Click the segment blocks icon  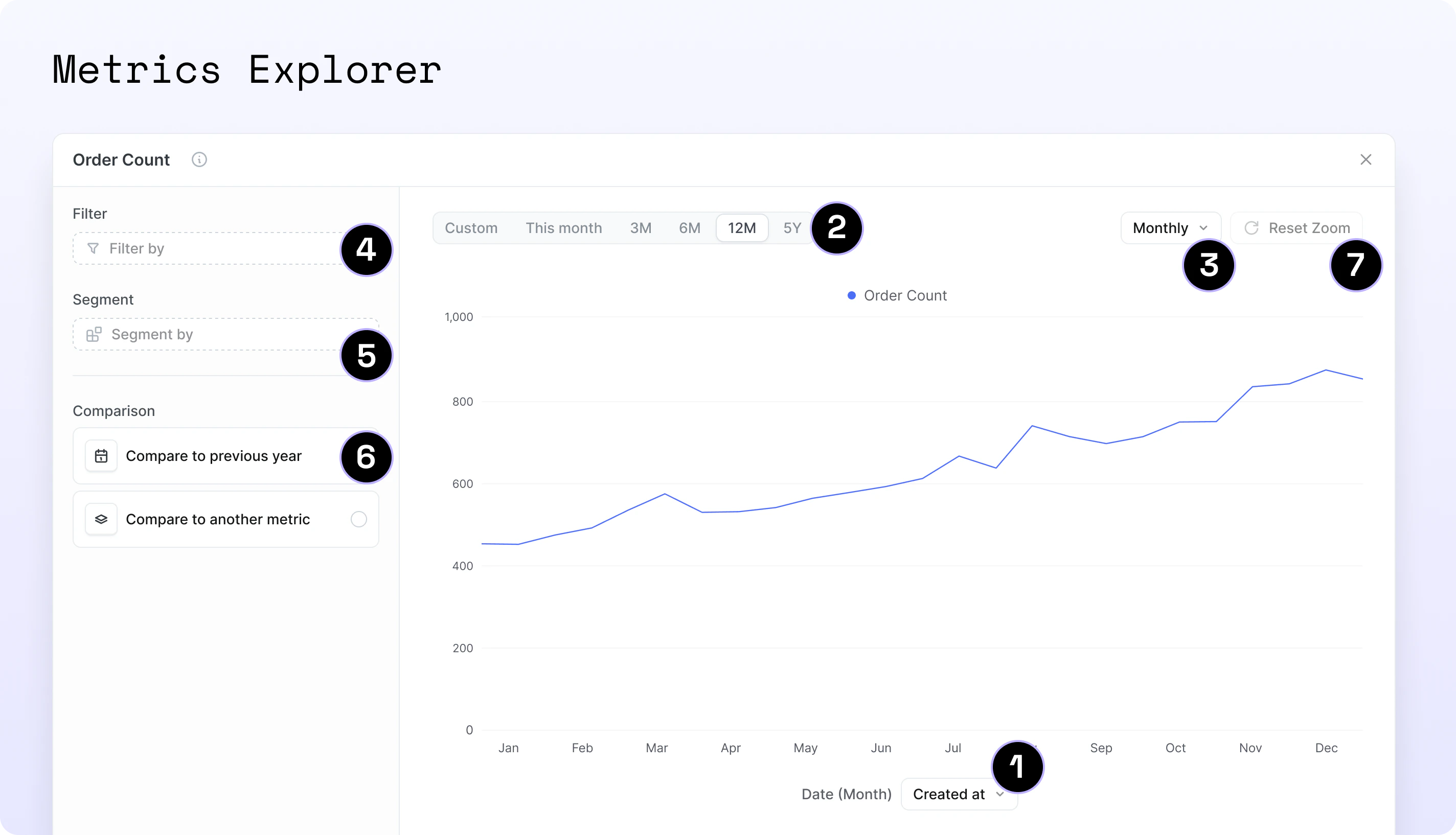coord(94,334)
